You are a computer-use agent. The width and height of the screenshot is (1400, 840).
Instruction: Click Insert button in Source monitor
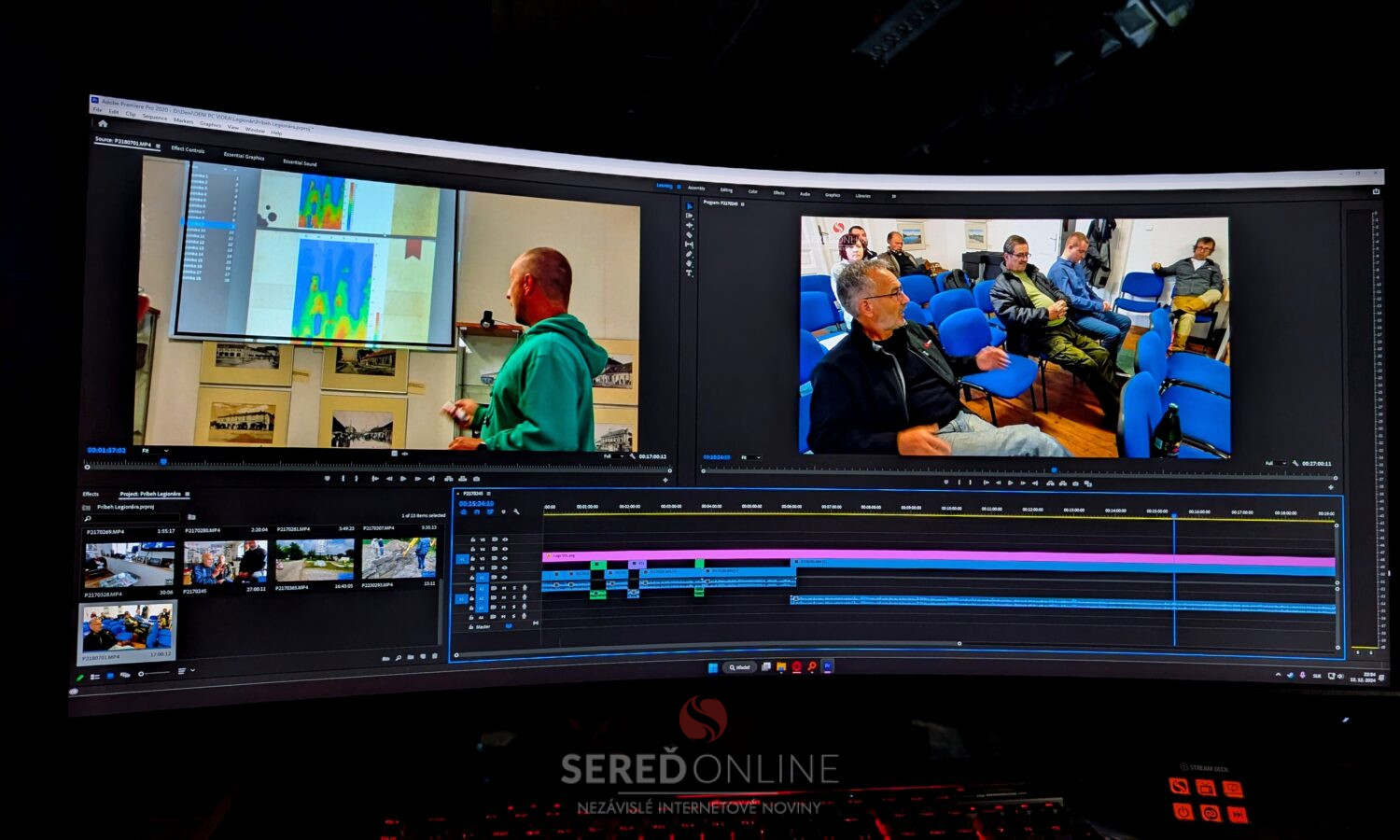(x=449, y=479)
